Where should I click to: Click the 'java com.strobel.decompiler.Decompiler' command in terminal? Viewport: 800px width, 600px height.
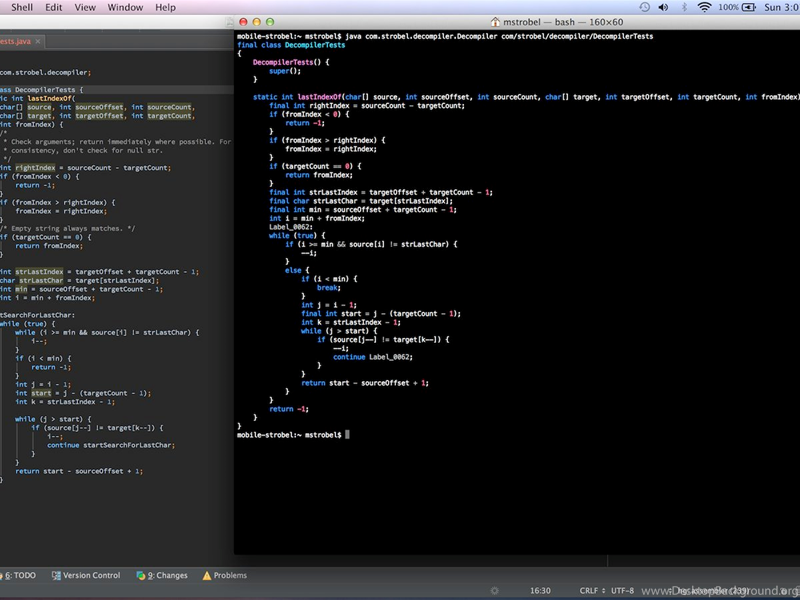point(421,36)
